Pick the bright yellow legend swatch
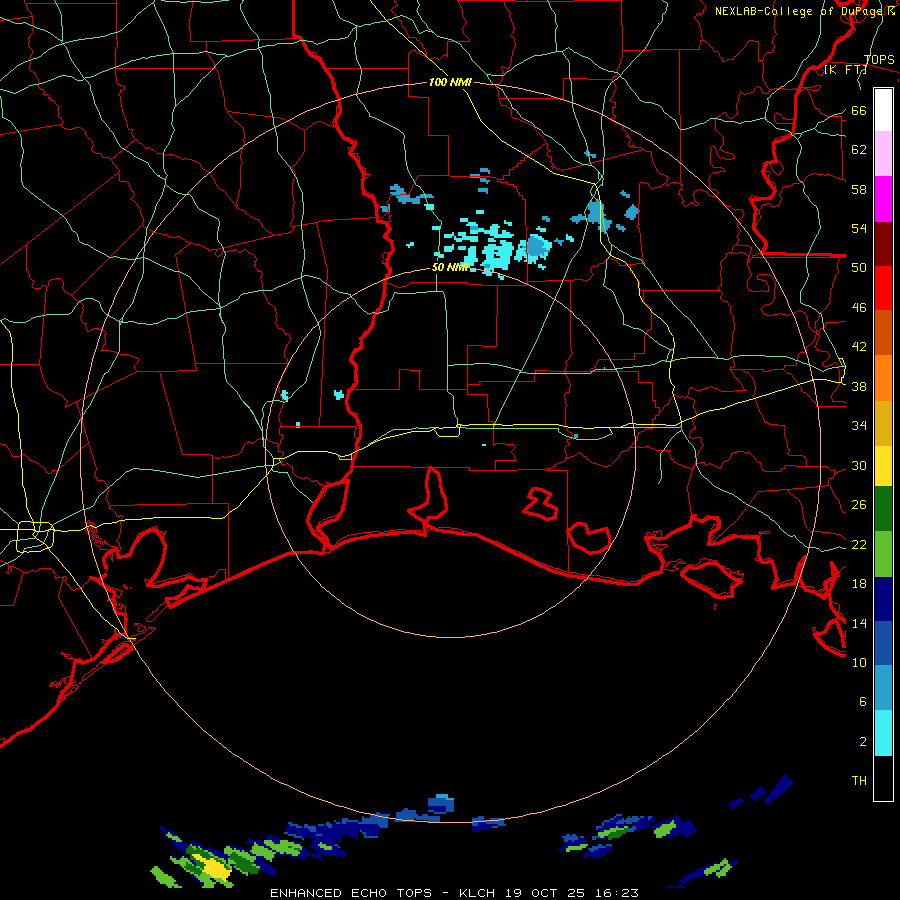Screen dimensions: 900x900 (x=883, y=466)
